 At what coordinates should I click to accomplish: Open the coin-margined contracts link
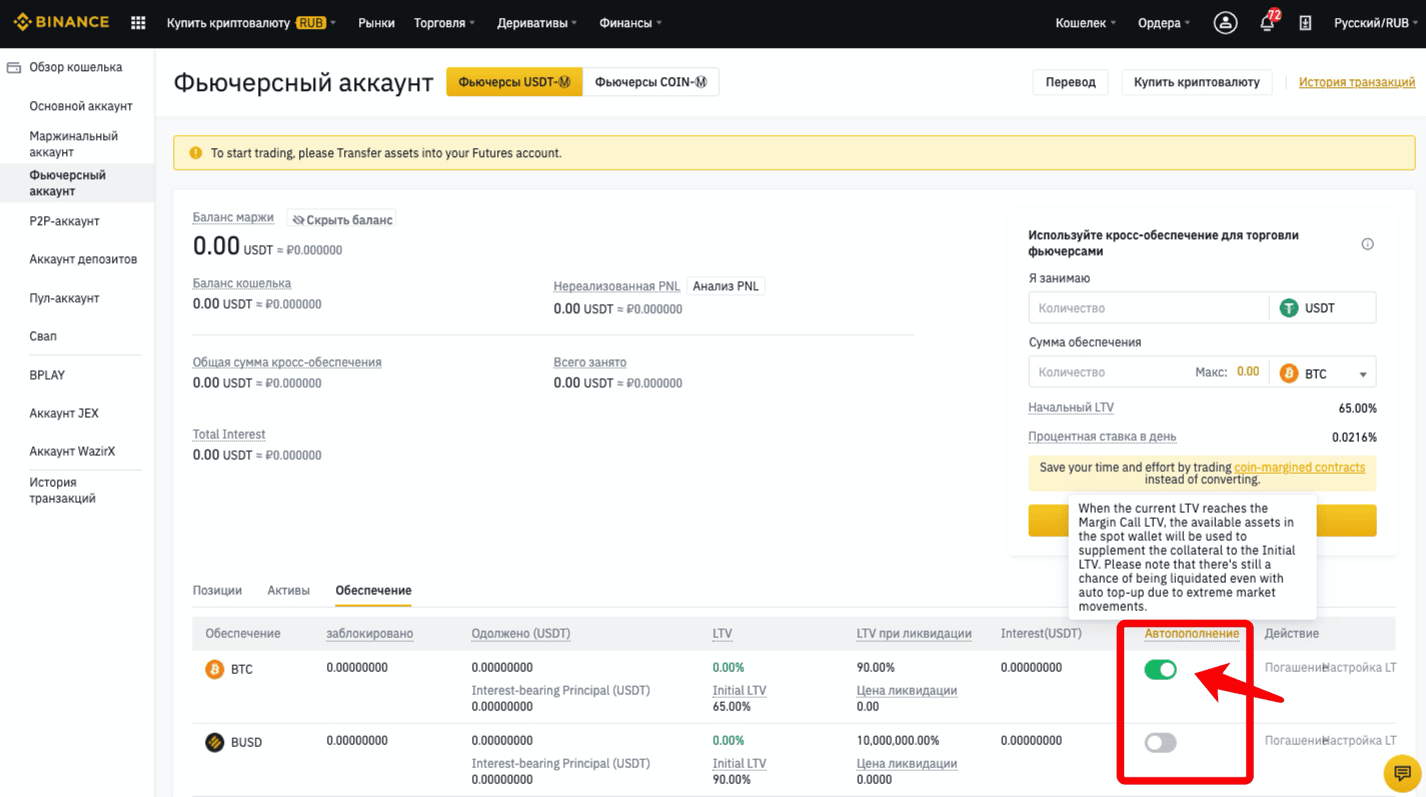[x=1299, y=467]
